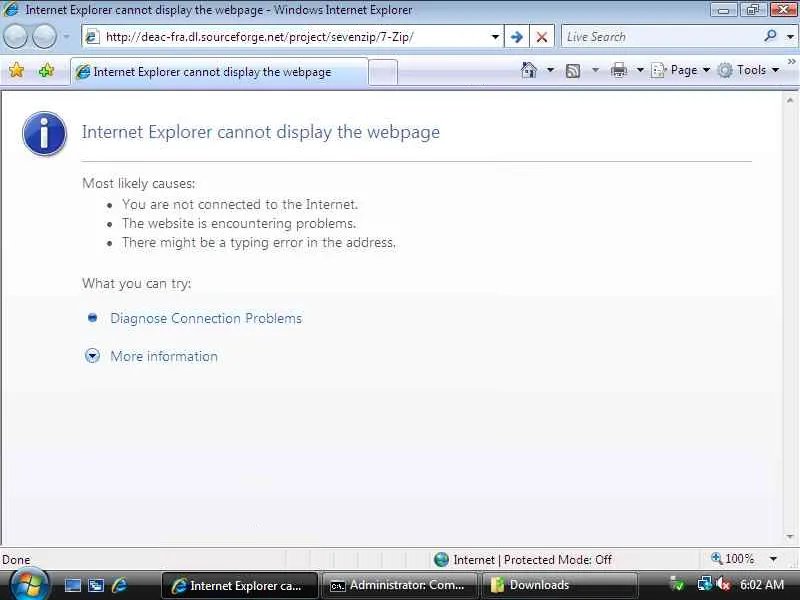Image resolution: width=800 pixels, height=600 pixels.
Task: Click the scrollbar up arrow
Action: point(790,101)
